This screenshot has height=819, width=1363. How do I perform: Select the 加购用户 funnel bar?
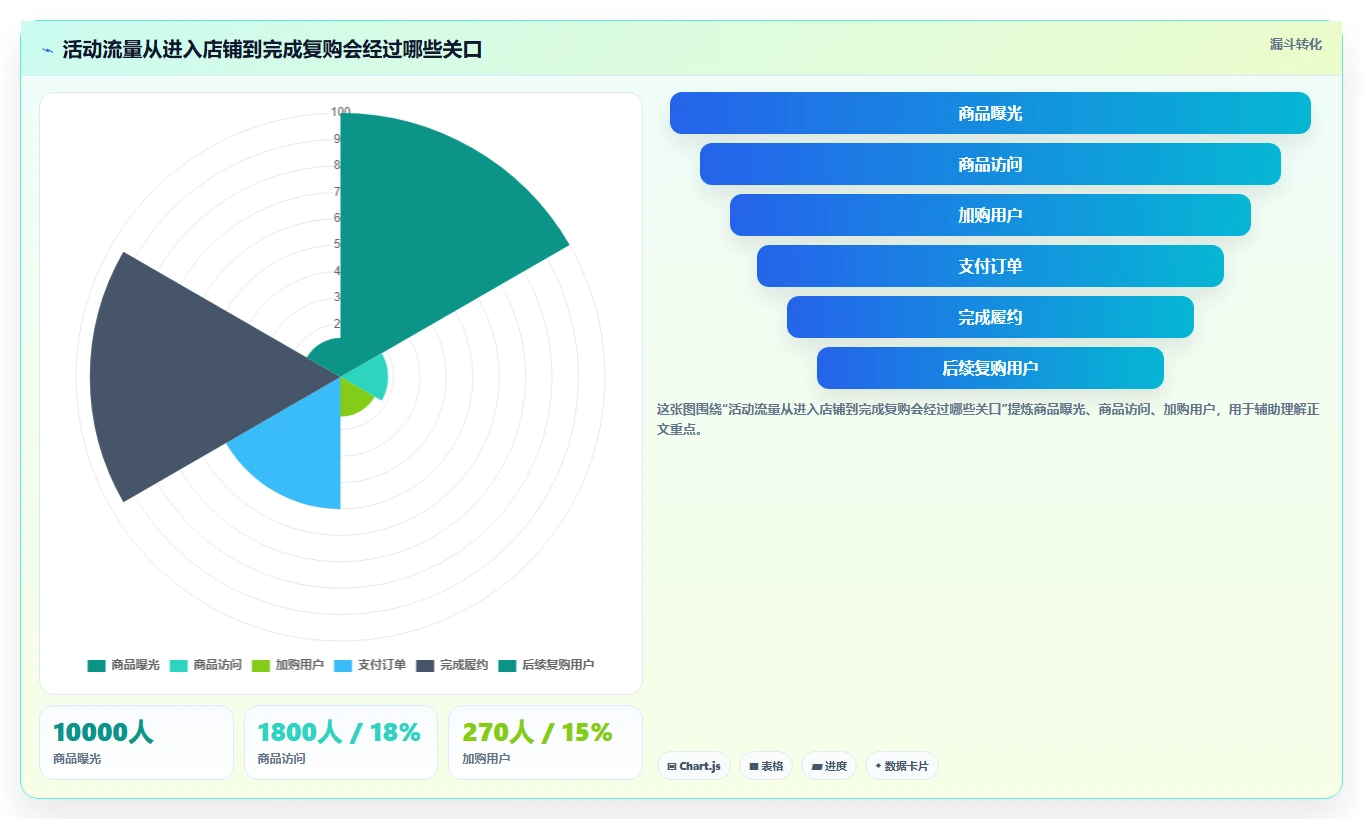coord(990,215)
